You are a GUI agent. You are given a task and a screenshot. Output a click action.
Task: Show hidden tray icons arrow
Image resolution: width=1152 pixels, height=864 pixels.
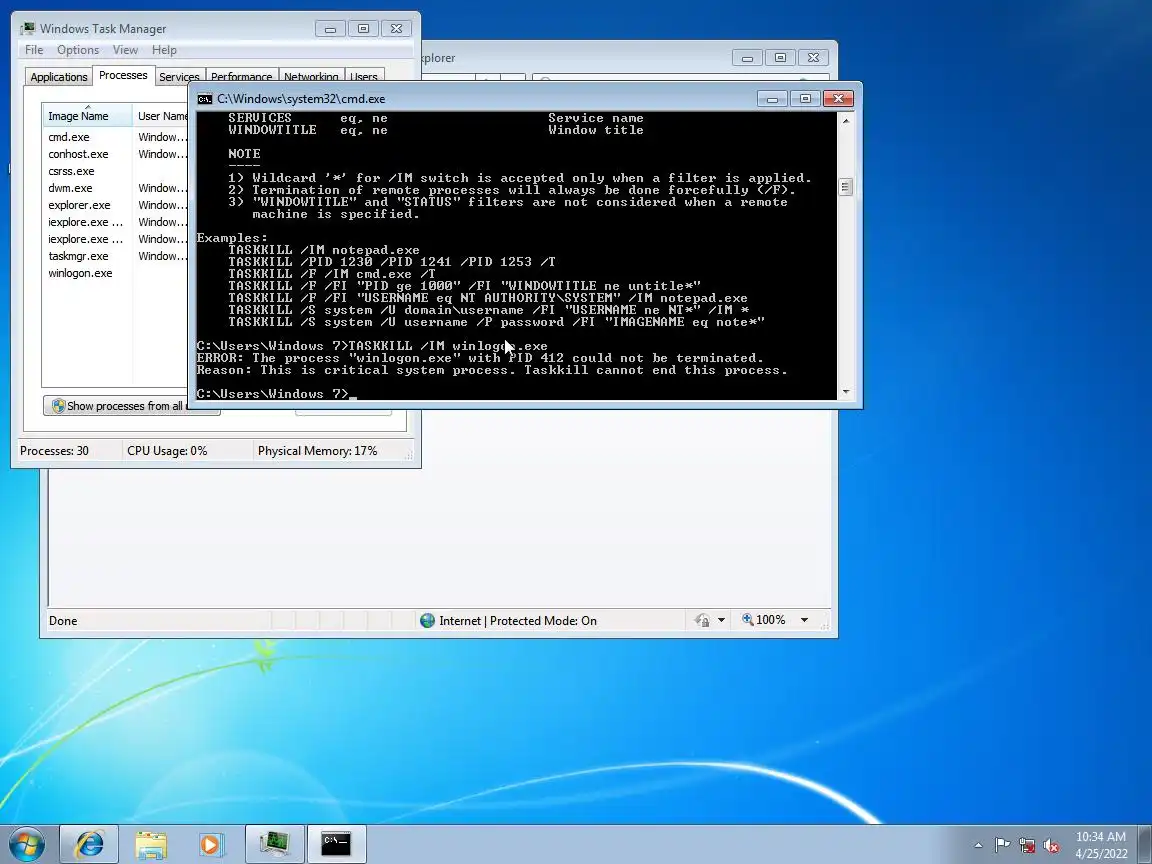(978, 846)
